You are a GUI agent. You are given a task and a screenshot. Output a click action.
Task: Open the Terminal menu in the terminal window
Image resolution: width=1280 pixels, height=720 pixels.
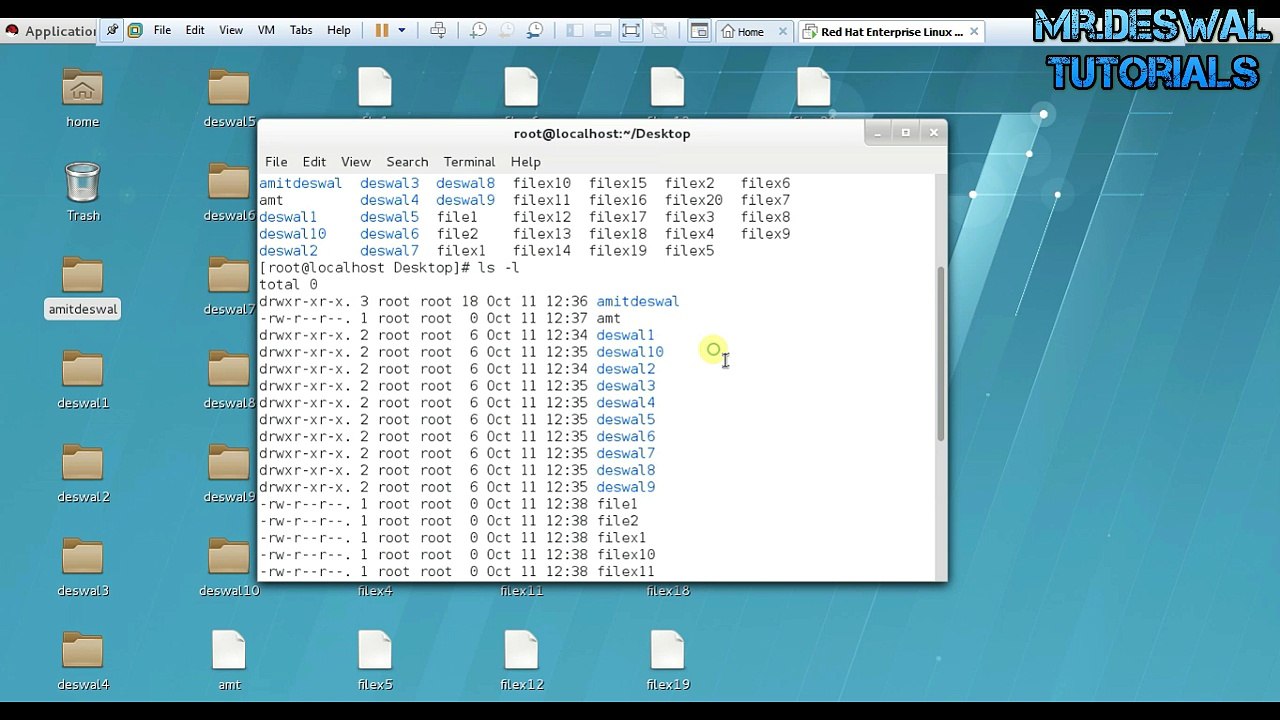point(469,162)
